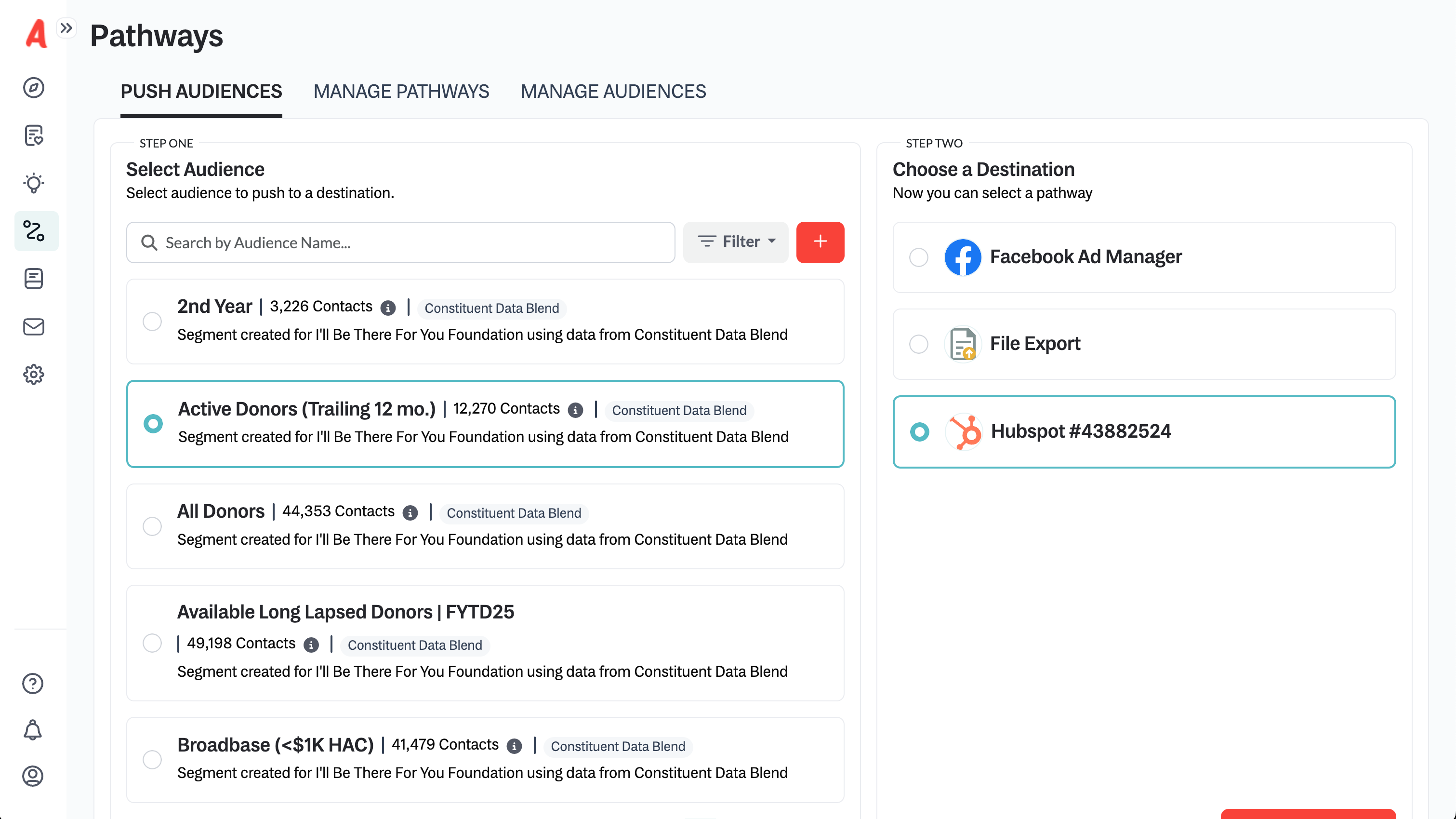Select File Export destination option

coord(918,344)
